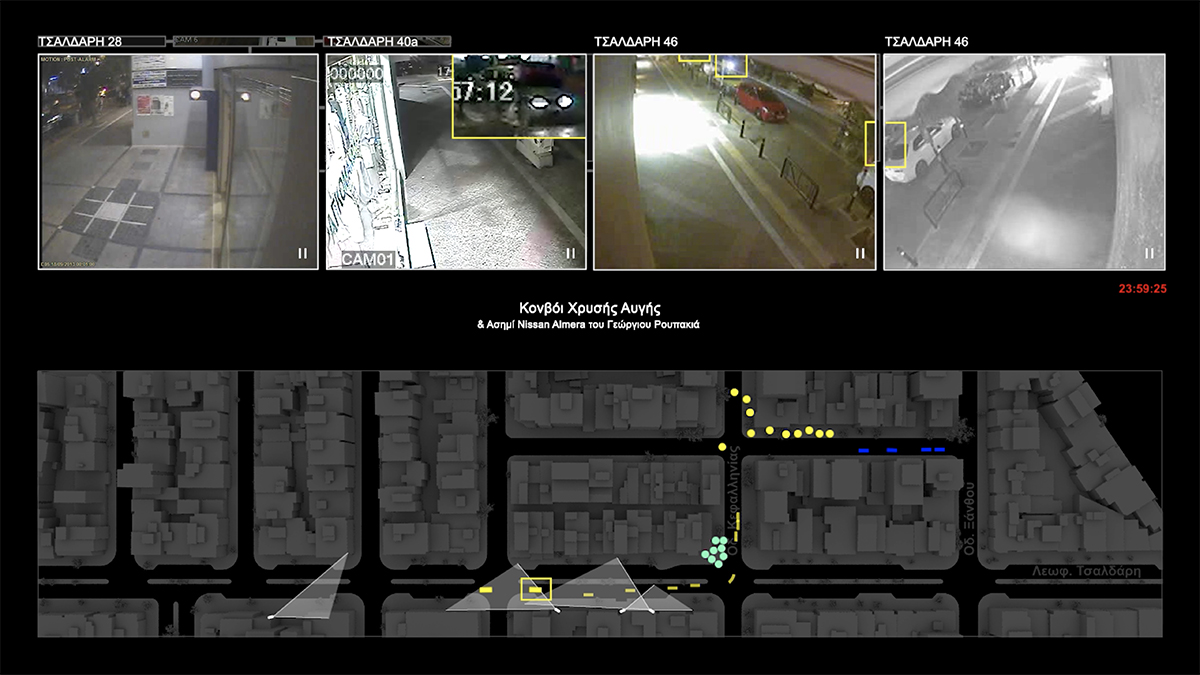Image resolution: width=1200 pixels, height=675 pixels.
Task: Click the zoomed car inset in 40a feed
Action: coord(518,96)
